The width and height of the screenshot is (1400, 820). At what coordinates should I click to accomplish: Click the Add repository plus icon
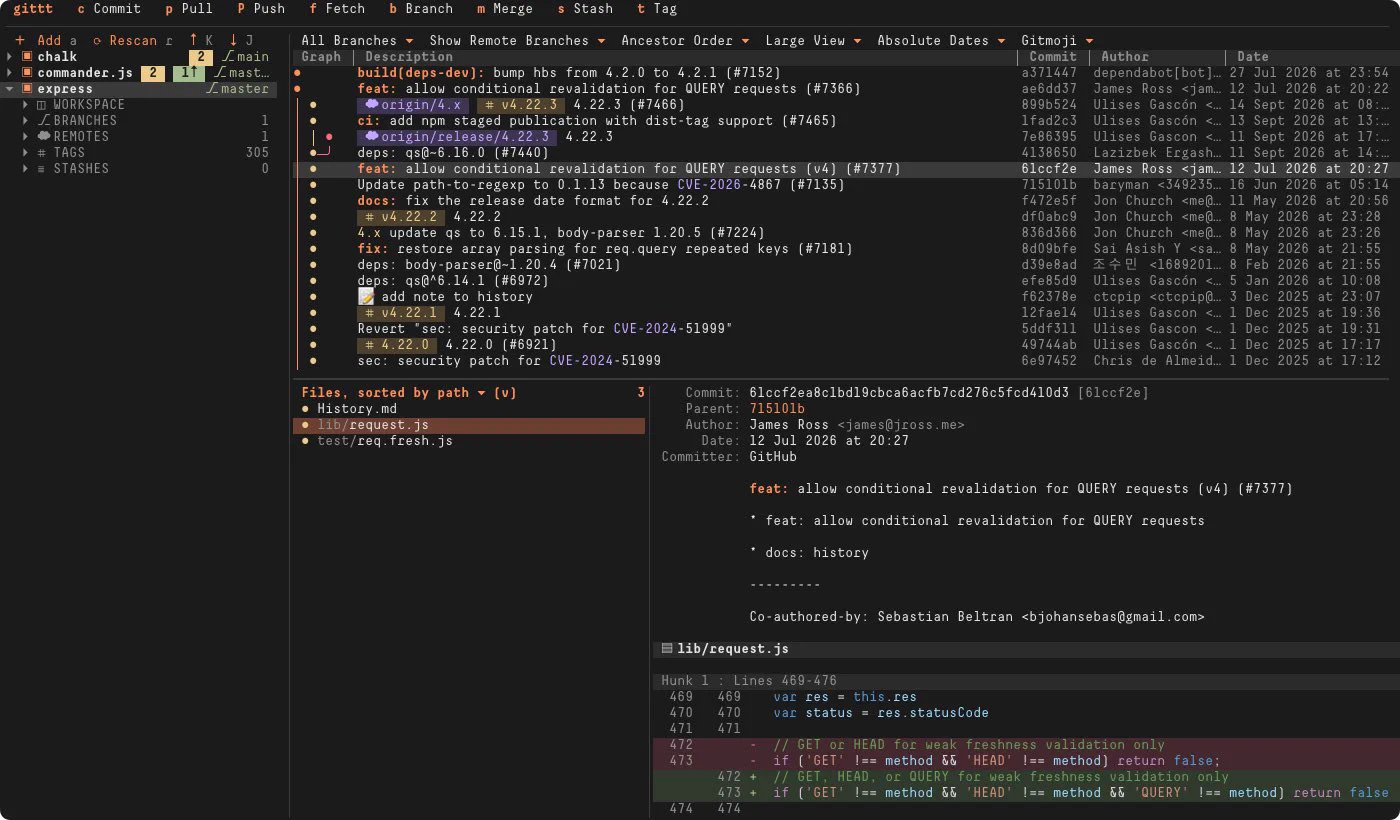20,41
